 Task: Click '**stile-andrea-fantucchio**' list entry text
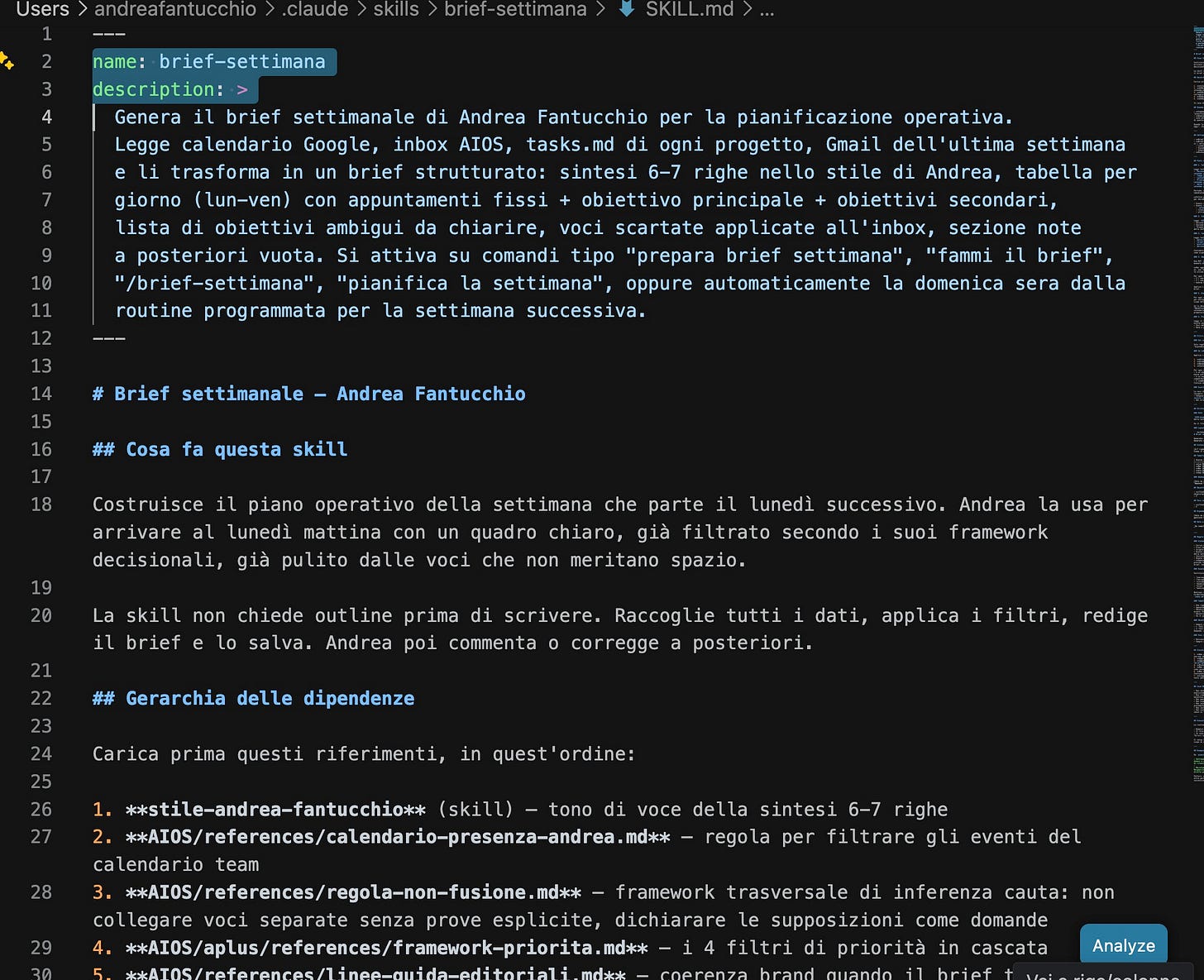pos(275,809)
